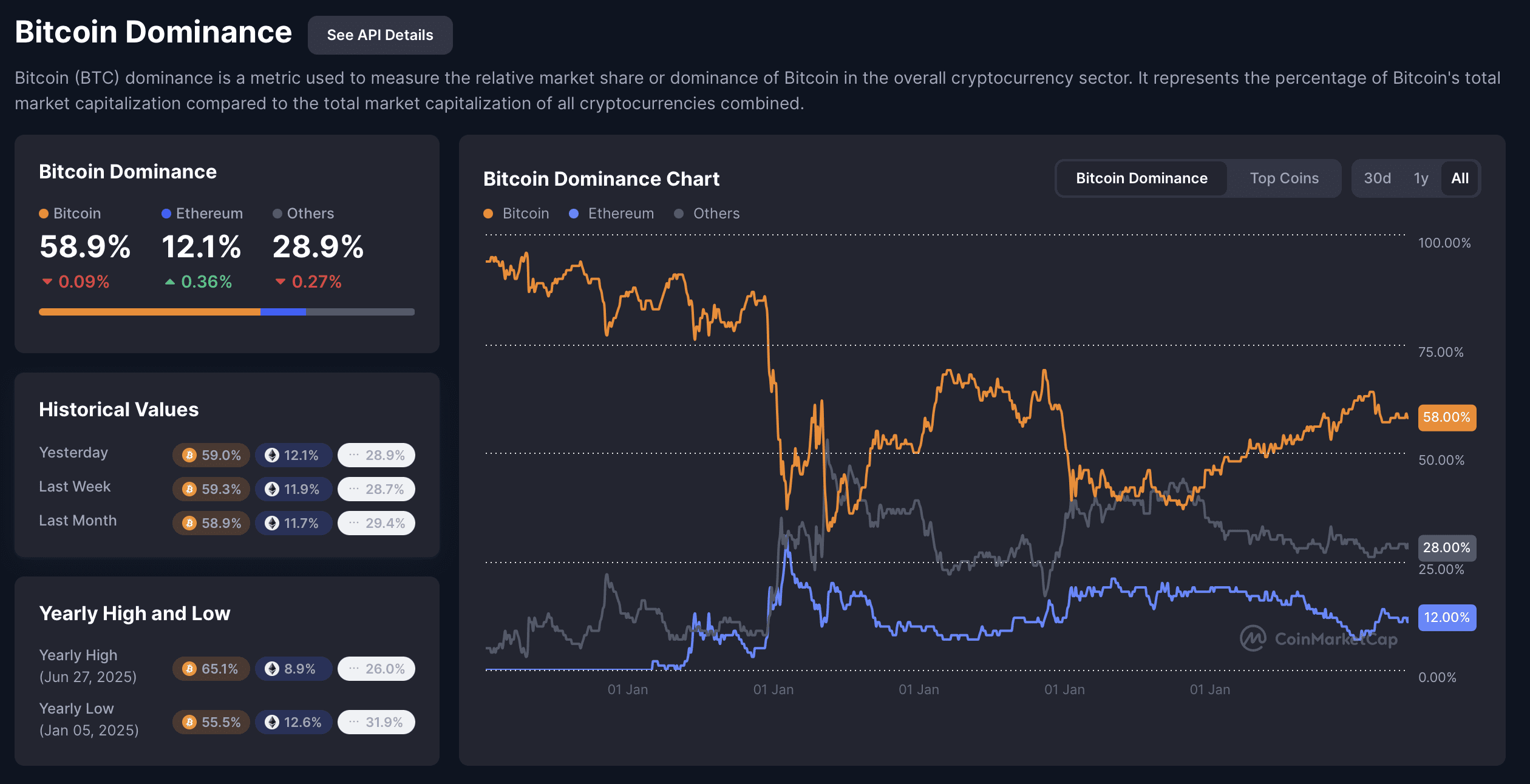Click the CoinMarketCap watermark logo on chart

1253,638
